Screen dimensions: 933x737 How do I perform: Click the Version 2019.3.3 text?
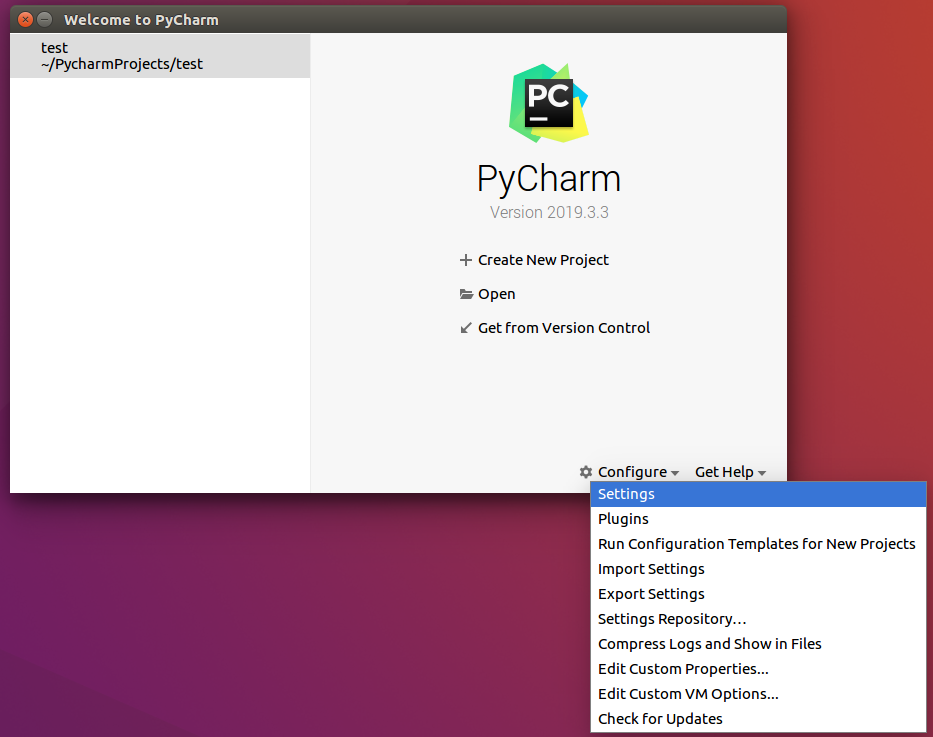(x=549, y=212)
